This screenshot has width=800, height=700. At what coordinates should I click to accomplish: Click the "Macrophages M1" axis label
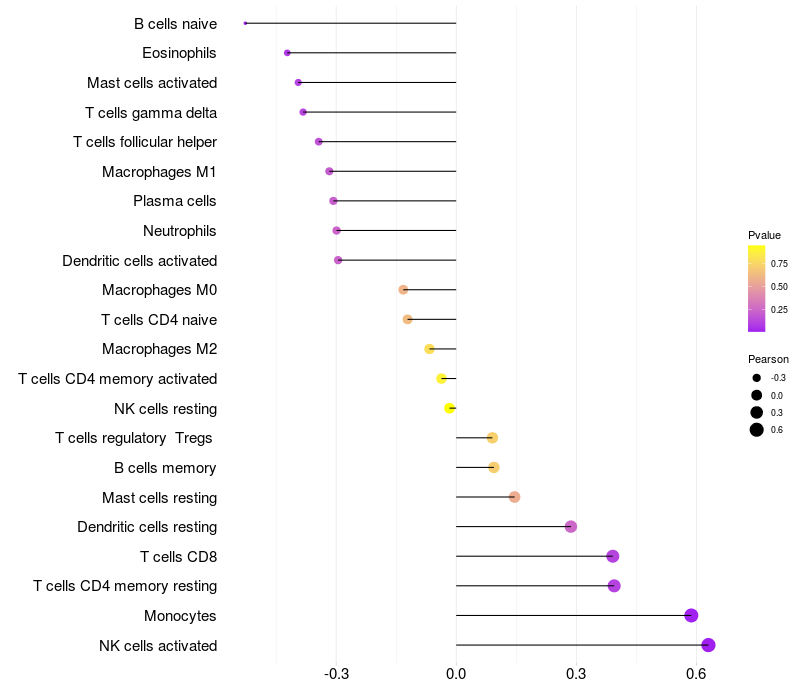click(x=159, y=172)
